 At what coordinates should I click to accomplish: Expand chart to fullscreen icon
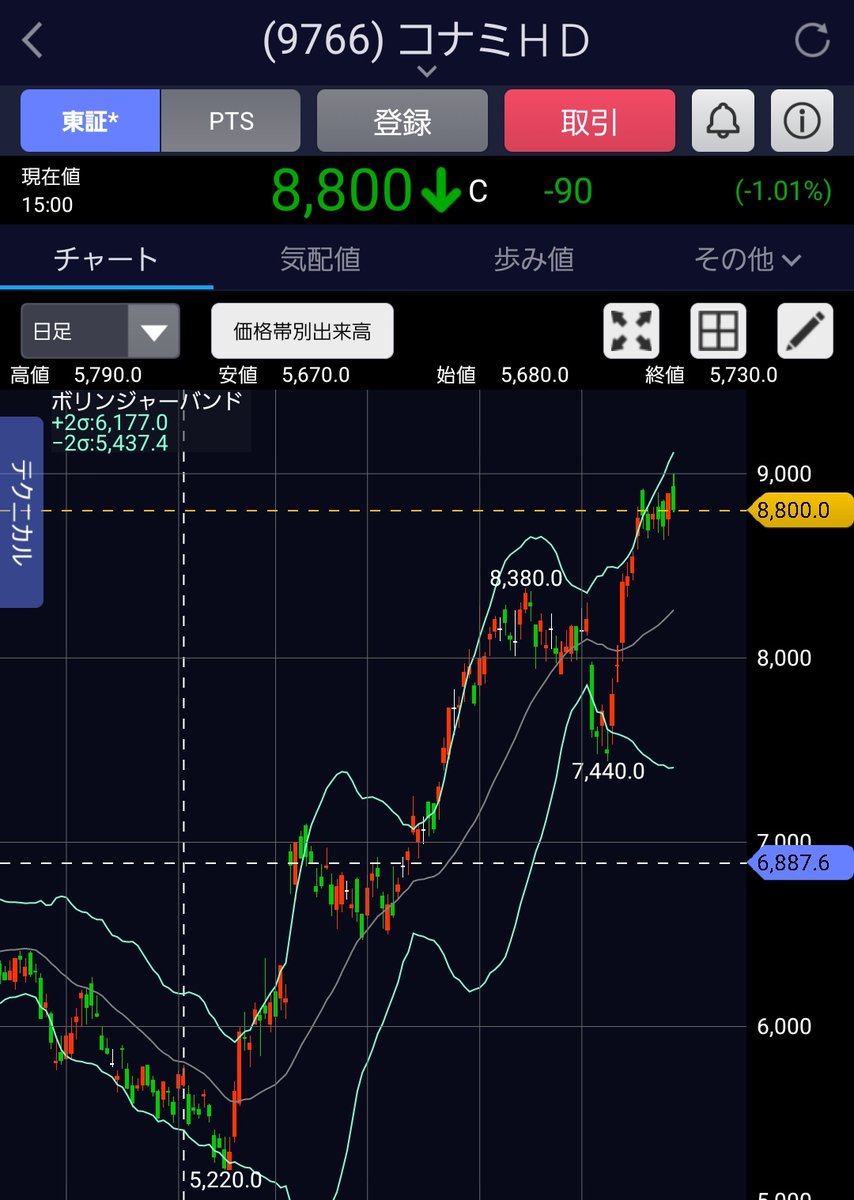(632, 331)
